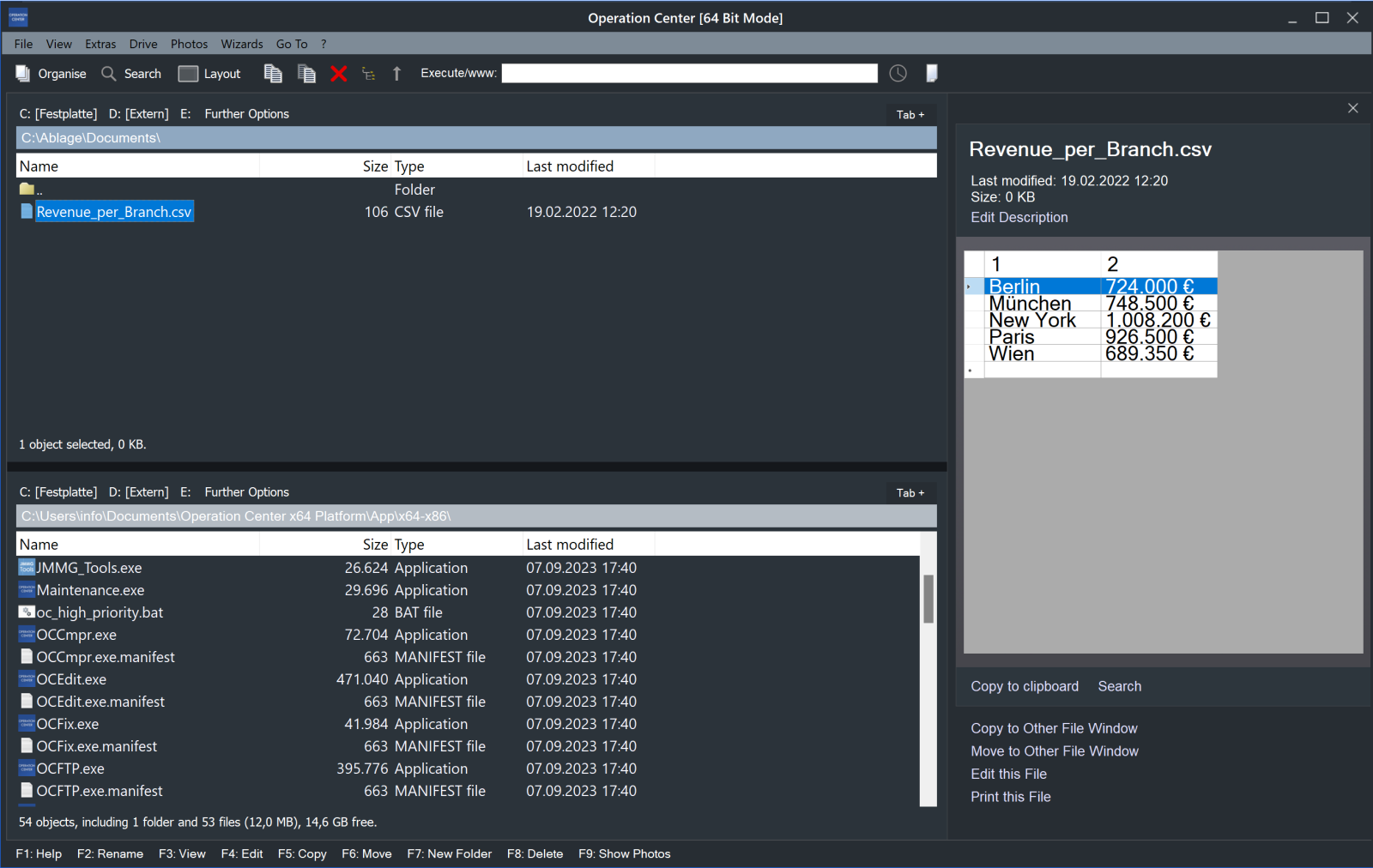The image size is (1373, 868).
Task: Click the up-arrow parent folder icon
Action: (396, 74)
